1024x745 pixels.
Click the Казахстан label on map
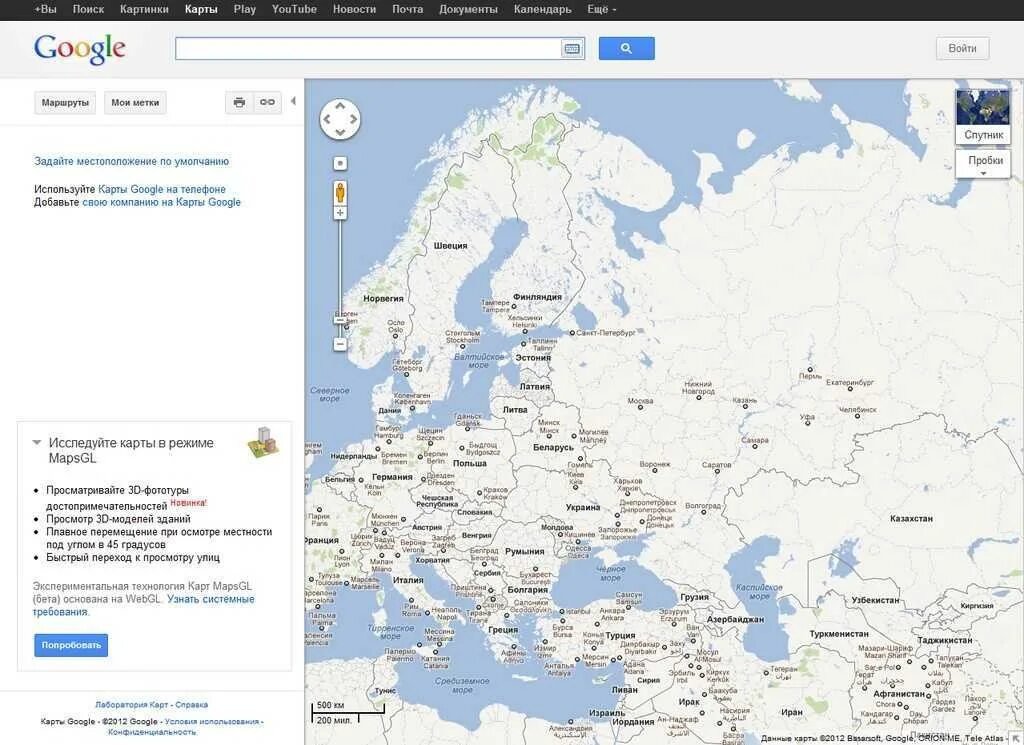(911, 518)
